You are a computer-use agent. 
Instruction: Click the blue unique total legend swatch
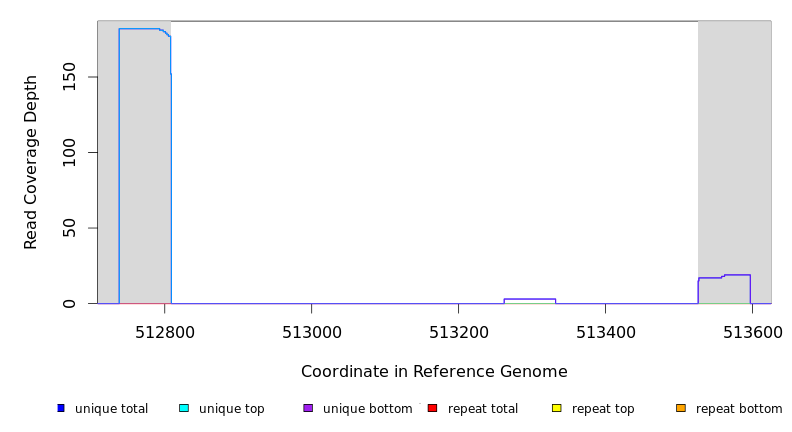point(61,408)
